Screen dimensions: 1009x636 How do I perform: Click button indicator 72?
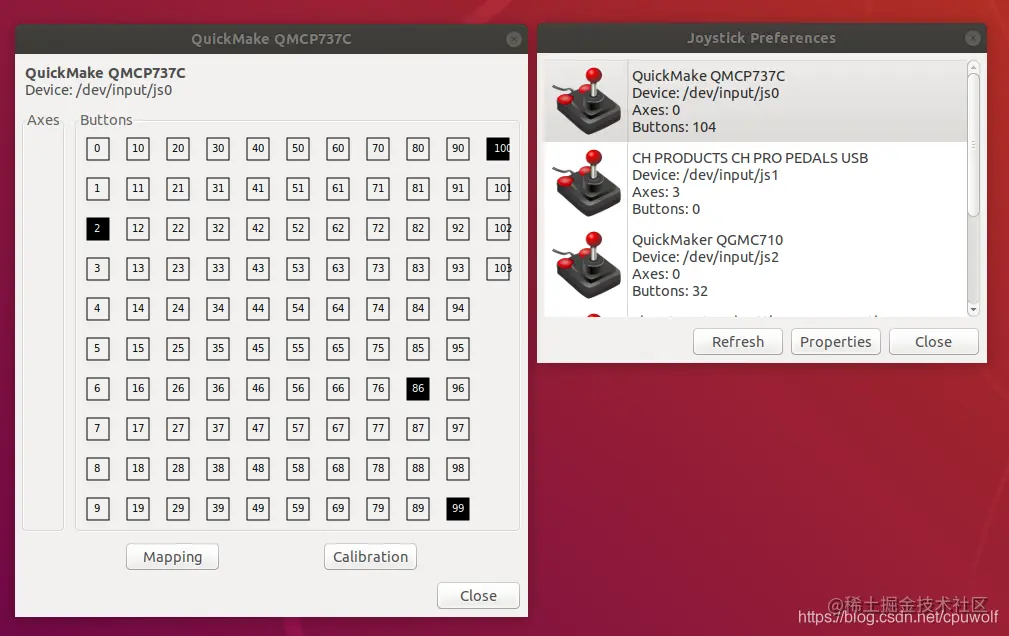coord(378,229)
